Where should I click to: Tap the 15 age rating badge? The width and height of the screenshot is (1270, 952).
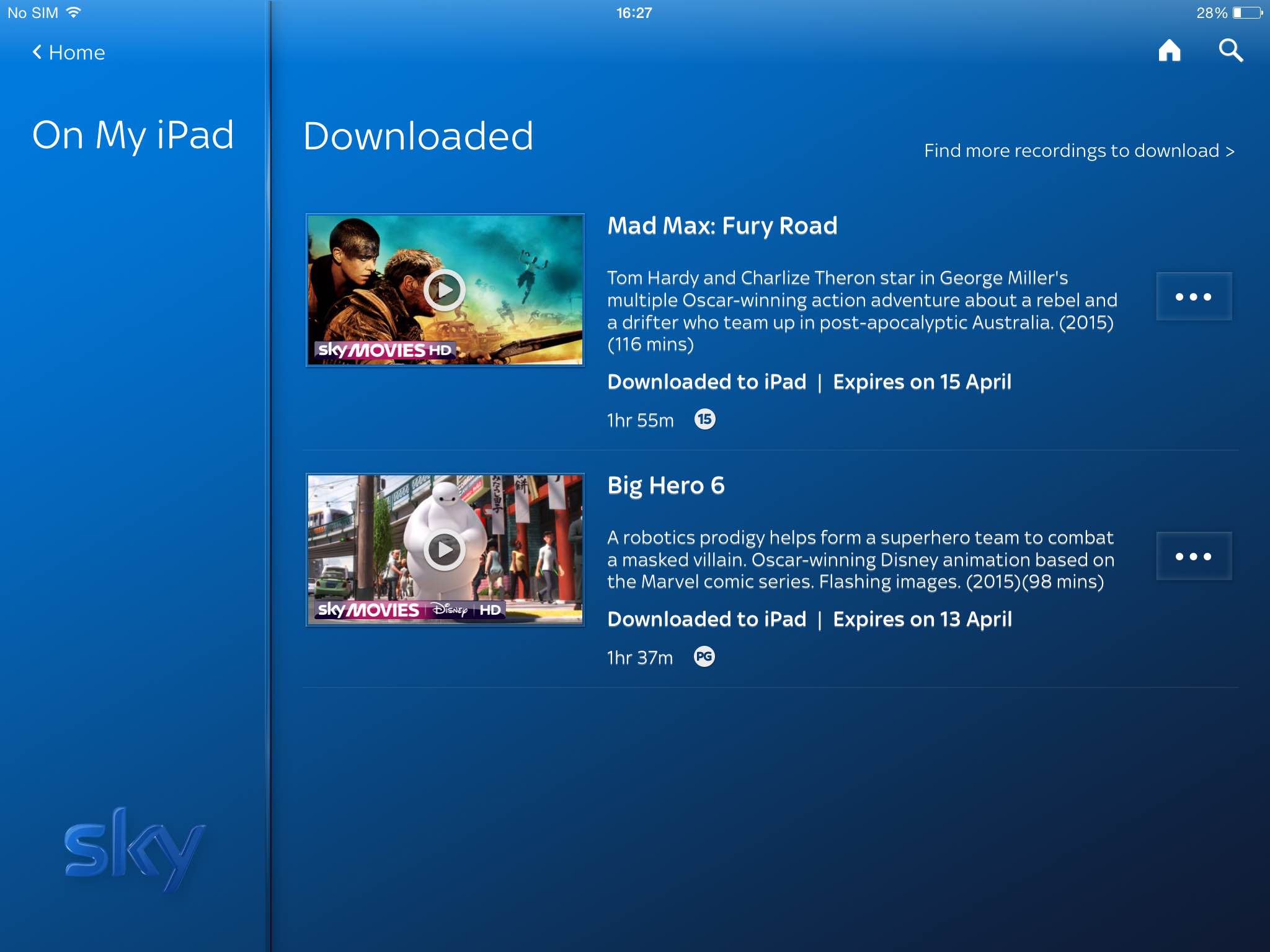(x=704, y=420)
